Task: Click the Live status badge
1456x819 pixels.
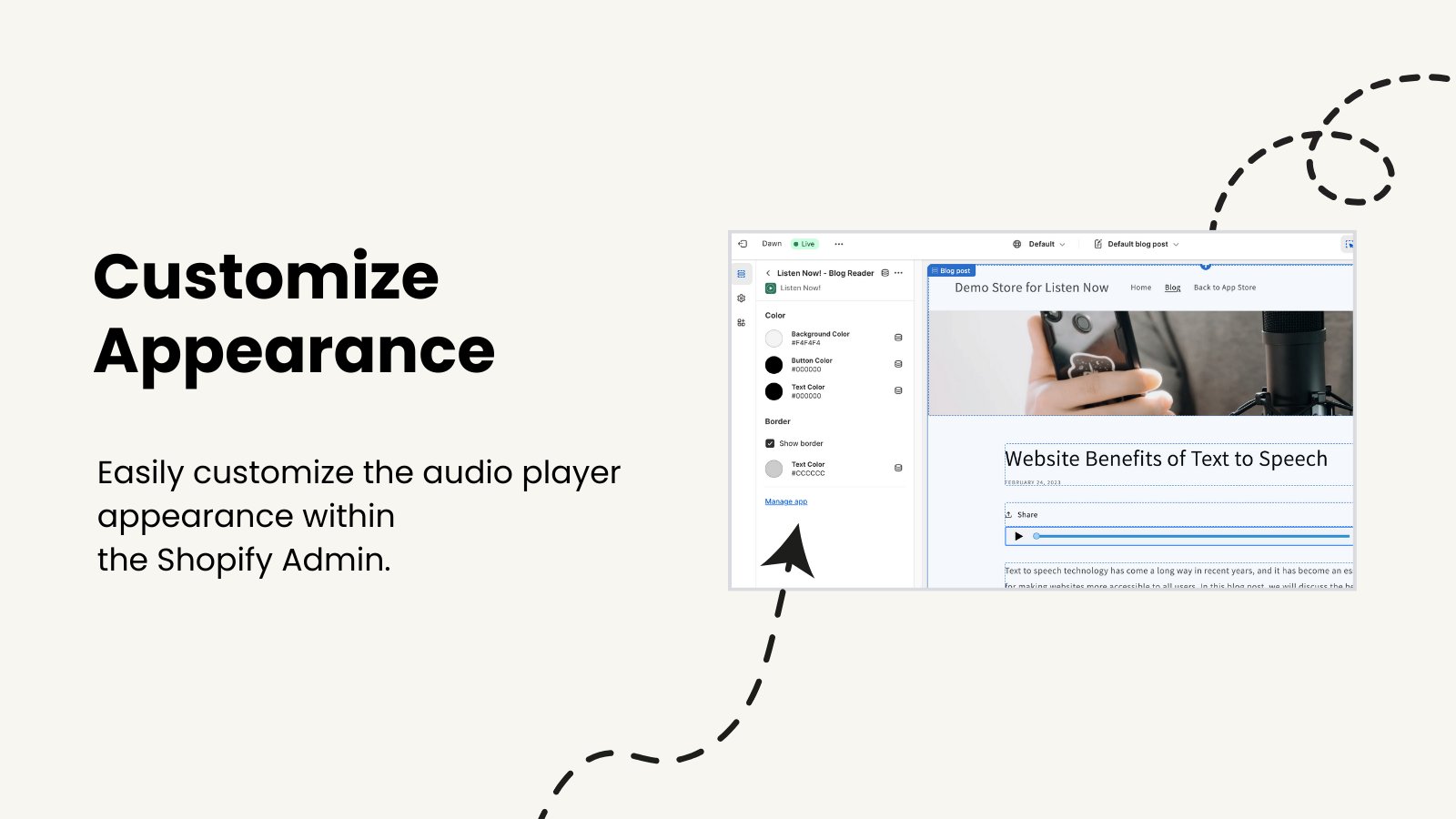Action: tap(804, 244)
